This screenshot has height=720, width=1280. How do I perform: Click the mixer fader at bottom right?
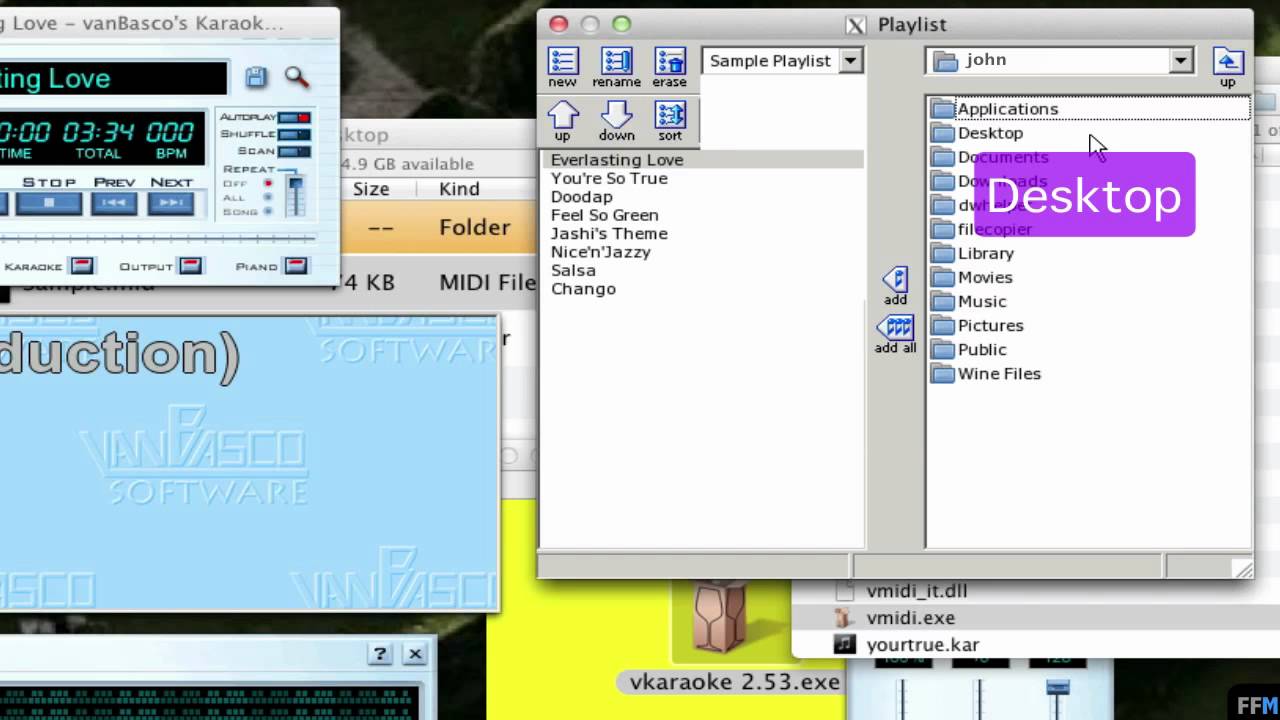(x=1058, y=688)
